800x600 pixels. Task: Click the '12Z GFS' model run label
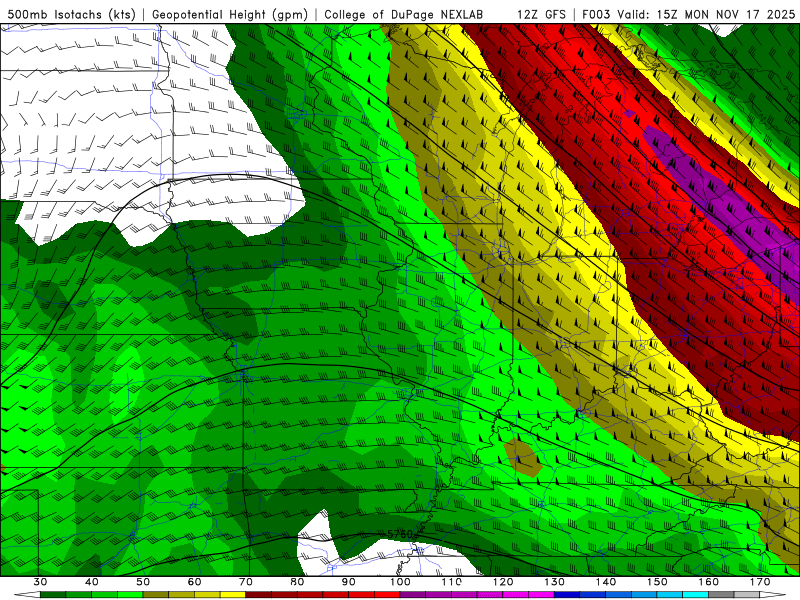click(541, 14)
